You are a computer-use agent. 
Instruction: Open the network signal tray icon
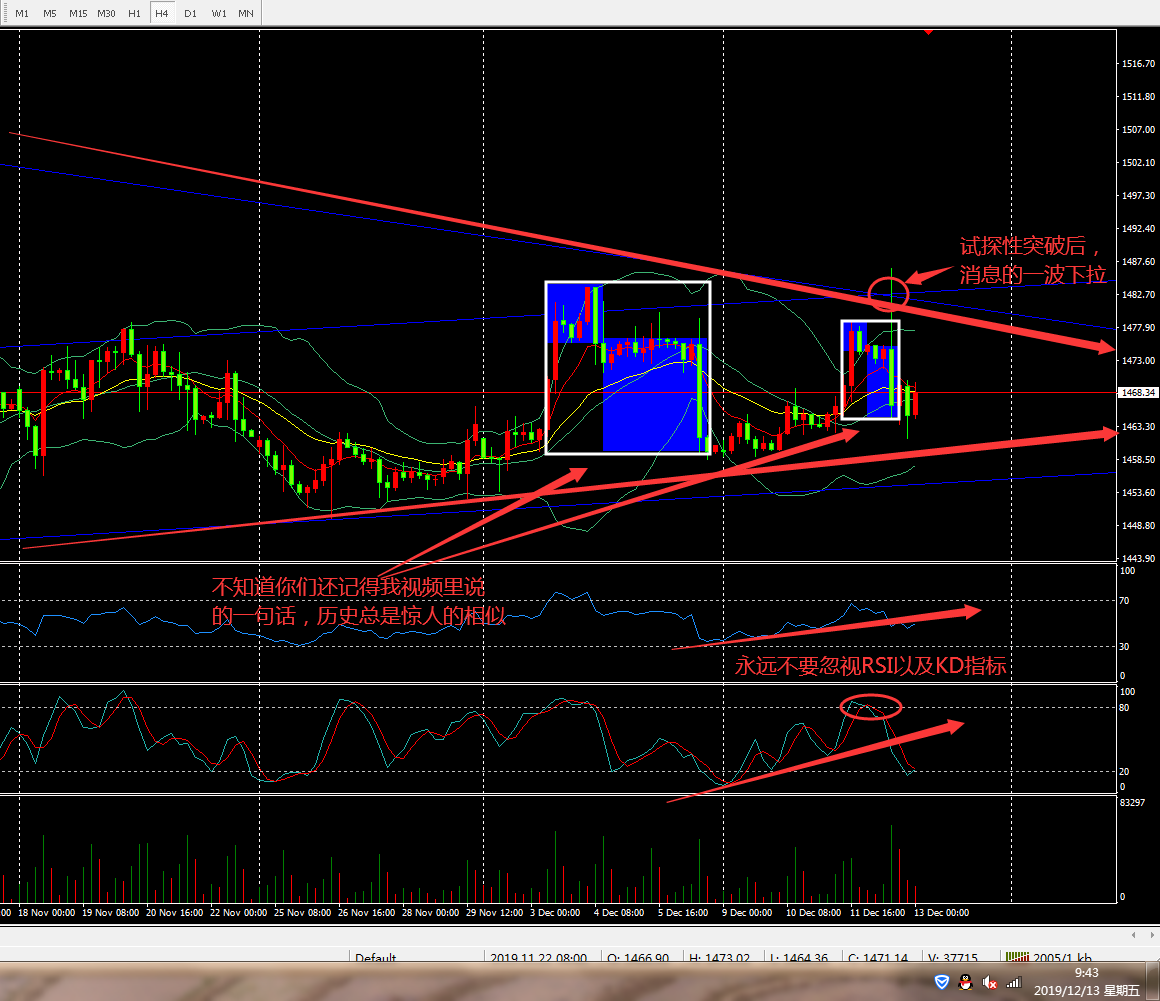pos(1014,983)
